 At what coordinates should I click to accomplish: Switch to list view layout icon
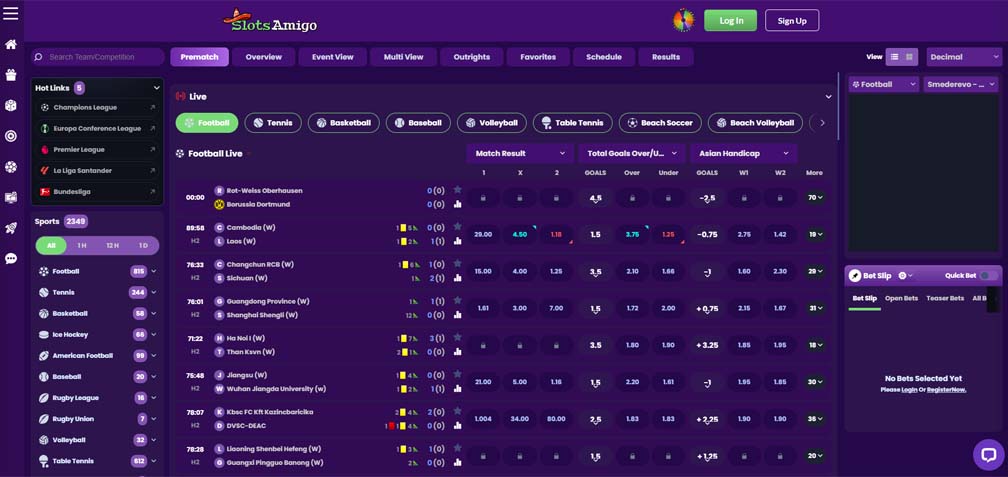pyautogui.click(x=894, y=57)
